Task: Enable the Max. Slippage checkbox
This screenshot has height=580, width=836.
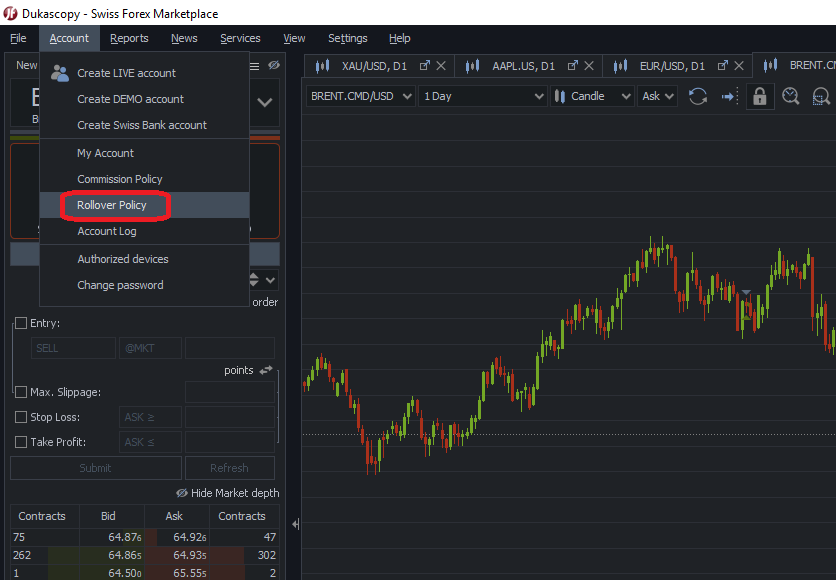Action: click(x=21, y=392)
